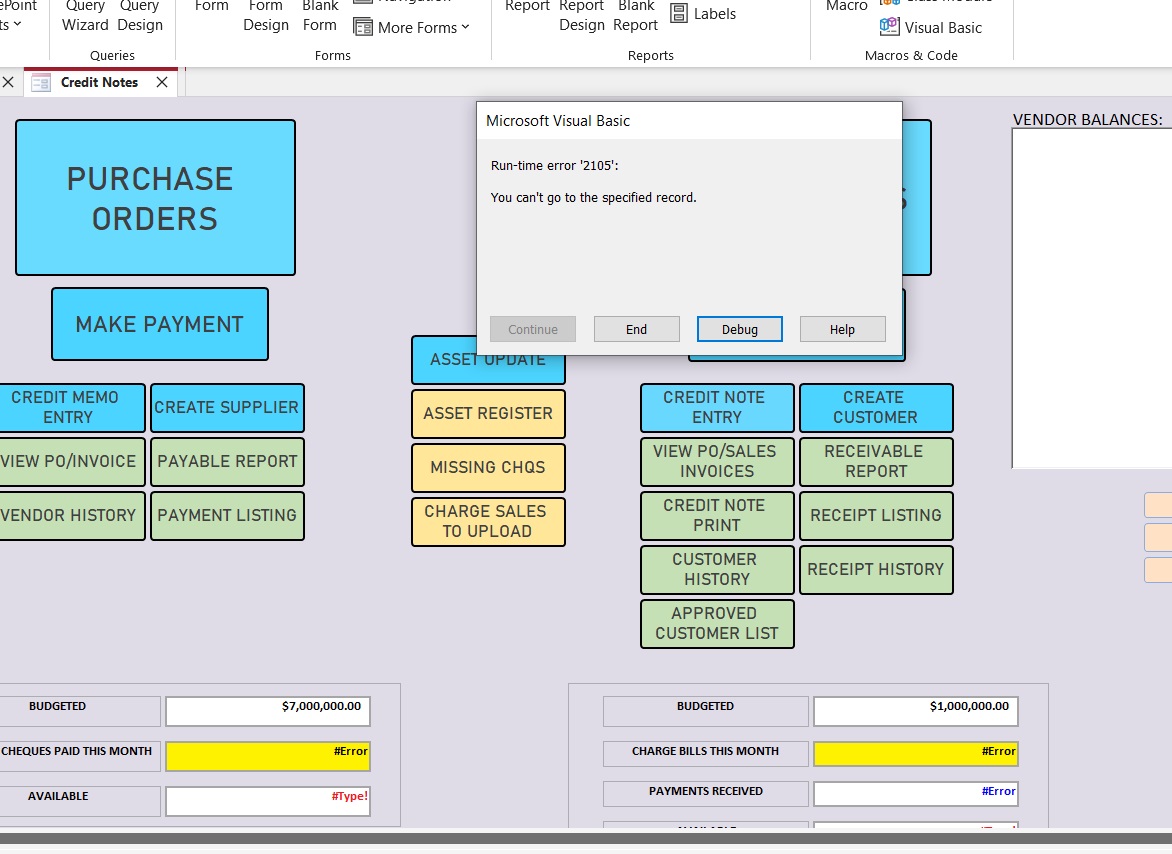Open VIEW PO/SALES INVOICES
This screenshot has width=1172, height=854.
(x=718, y=461)
